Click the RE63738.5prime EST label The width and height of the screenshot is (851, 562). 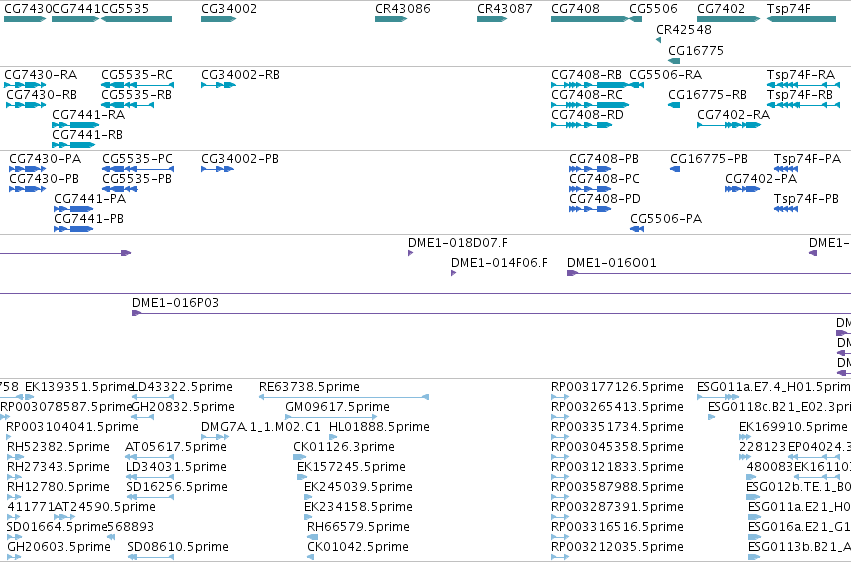coord(309,387)
